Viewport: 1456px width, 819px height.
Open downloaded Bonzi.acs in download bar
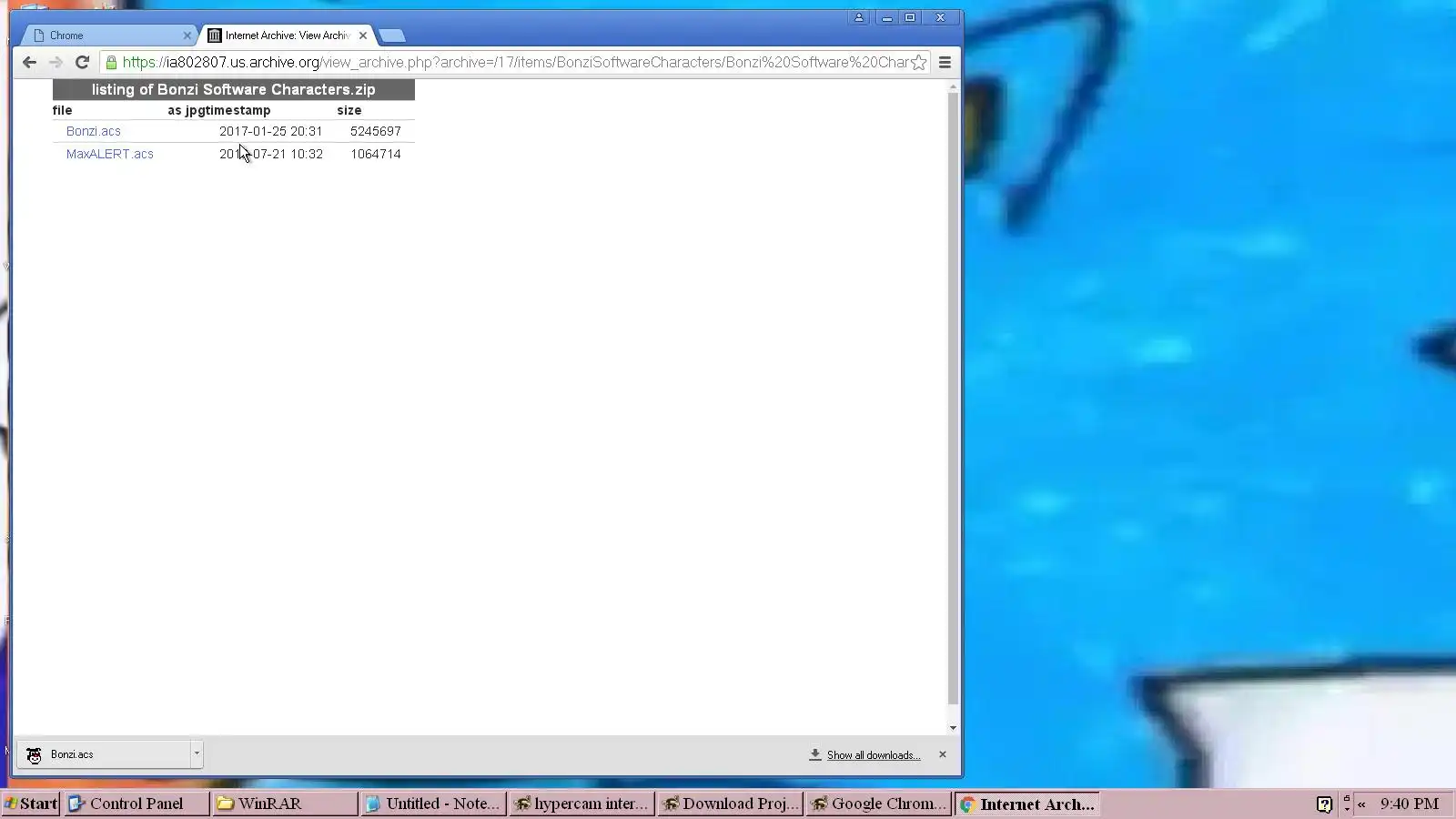point(103,754)
